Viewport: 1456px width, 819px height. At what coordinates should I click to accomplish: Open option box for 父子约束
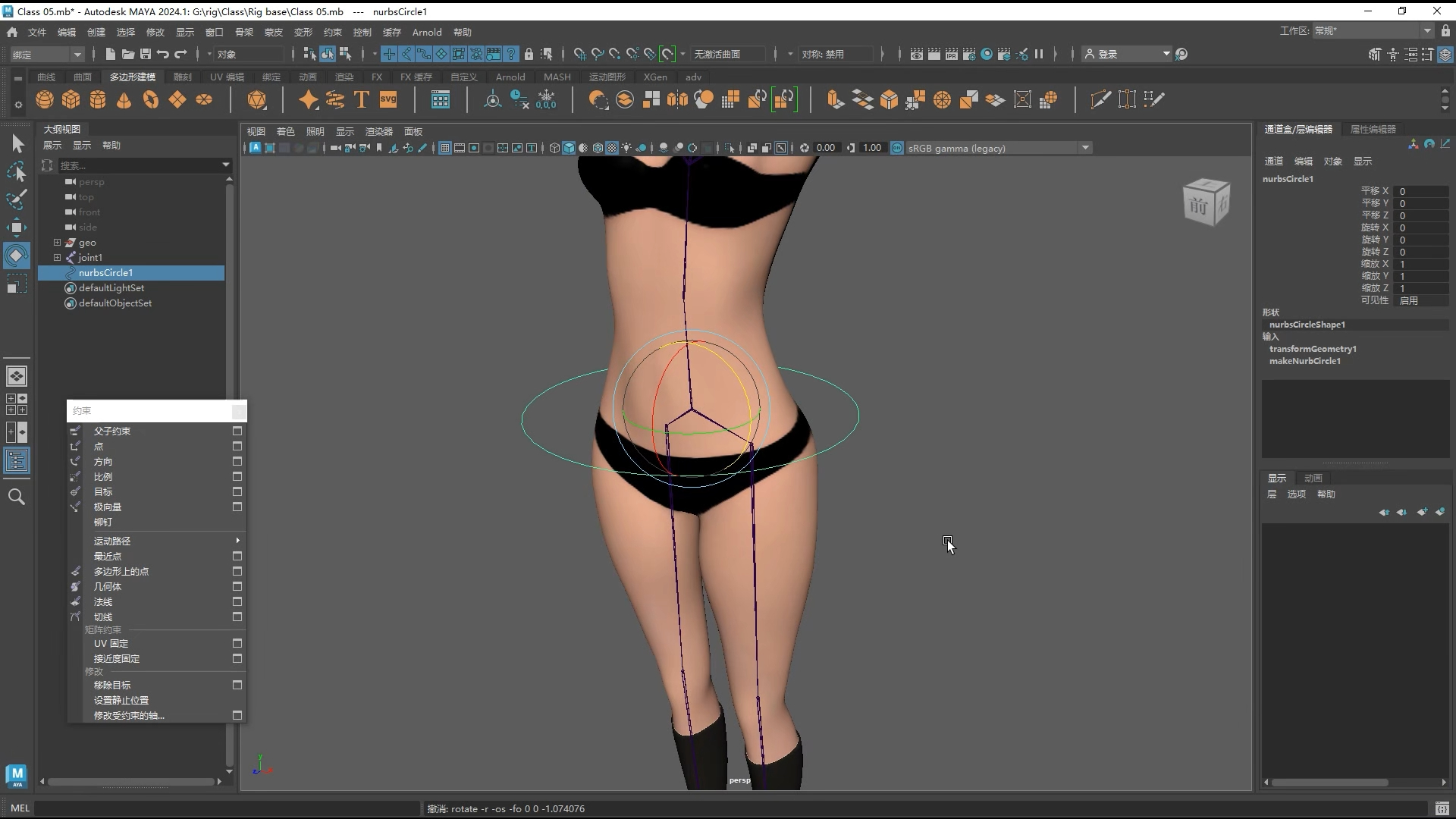point(237,431)
